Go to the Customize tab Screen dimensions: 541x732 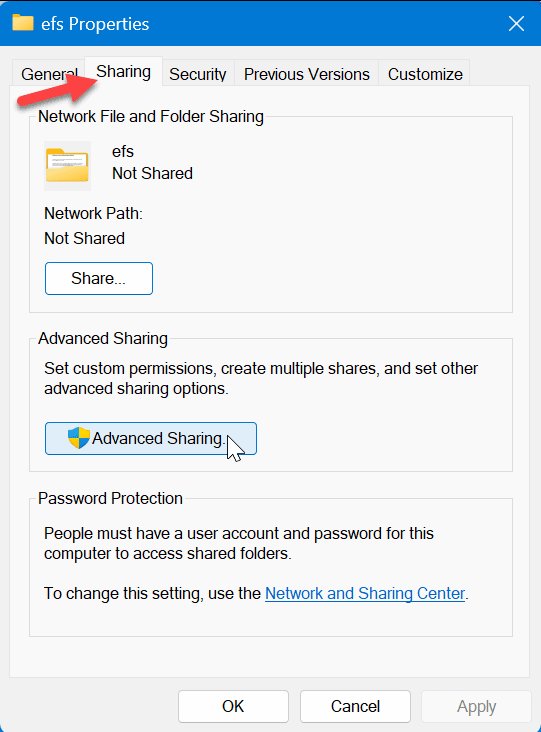click(x=425, y=74)
